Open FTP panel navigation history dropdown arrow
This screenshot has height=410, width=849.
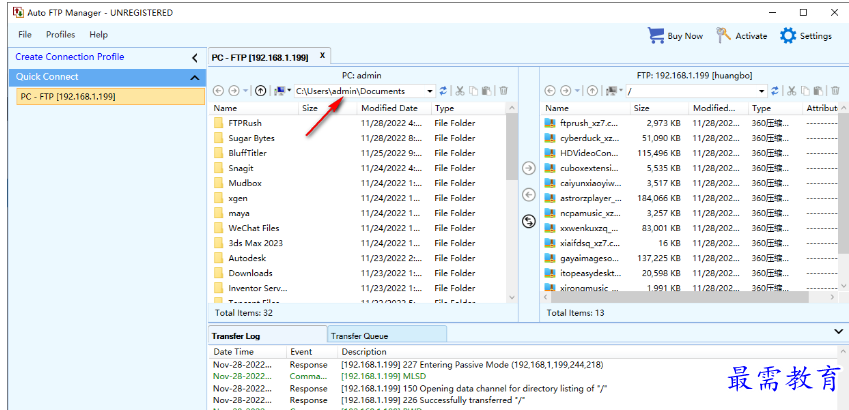pos(578,91)
